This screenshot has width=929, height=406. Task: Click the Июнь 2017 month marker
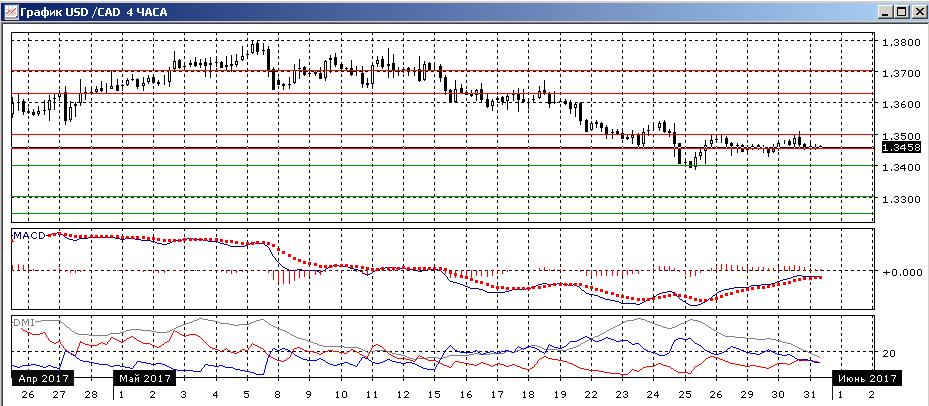pyautogui.click(x=868, y=378)
